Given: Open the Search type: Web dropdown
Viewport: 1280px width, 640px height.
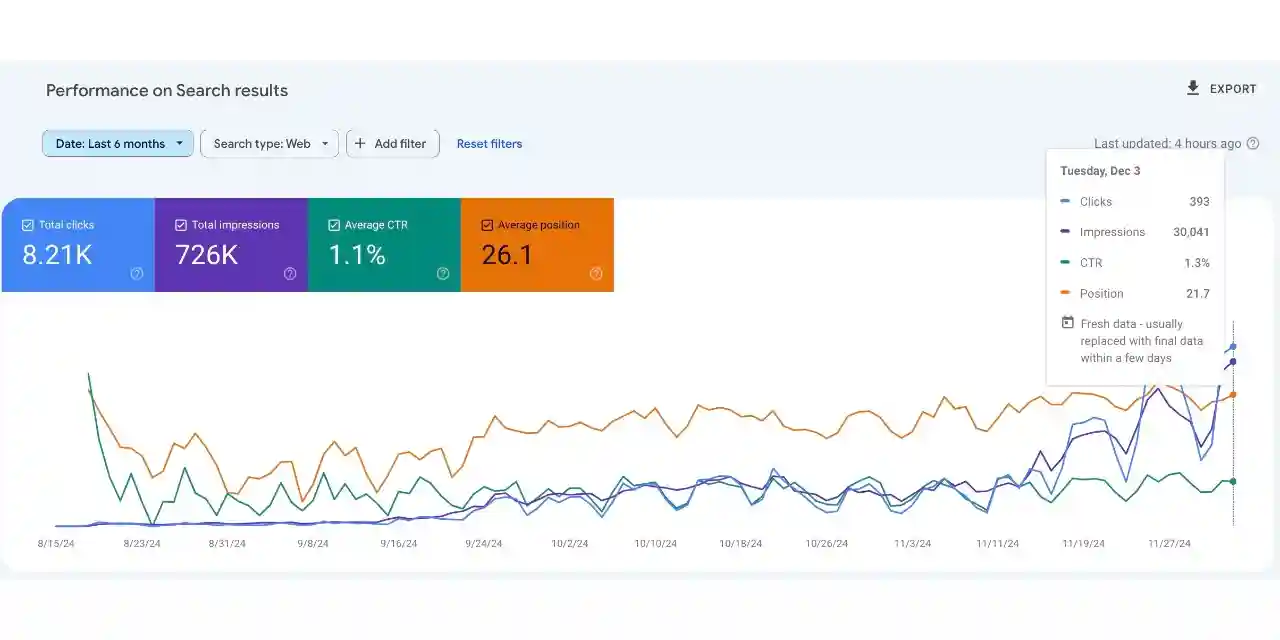Looking at the screenshot, I should [269, 143].
